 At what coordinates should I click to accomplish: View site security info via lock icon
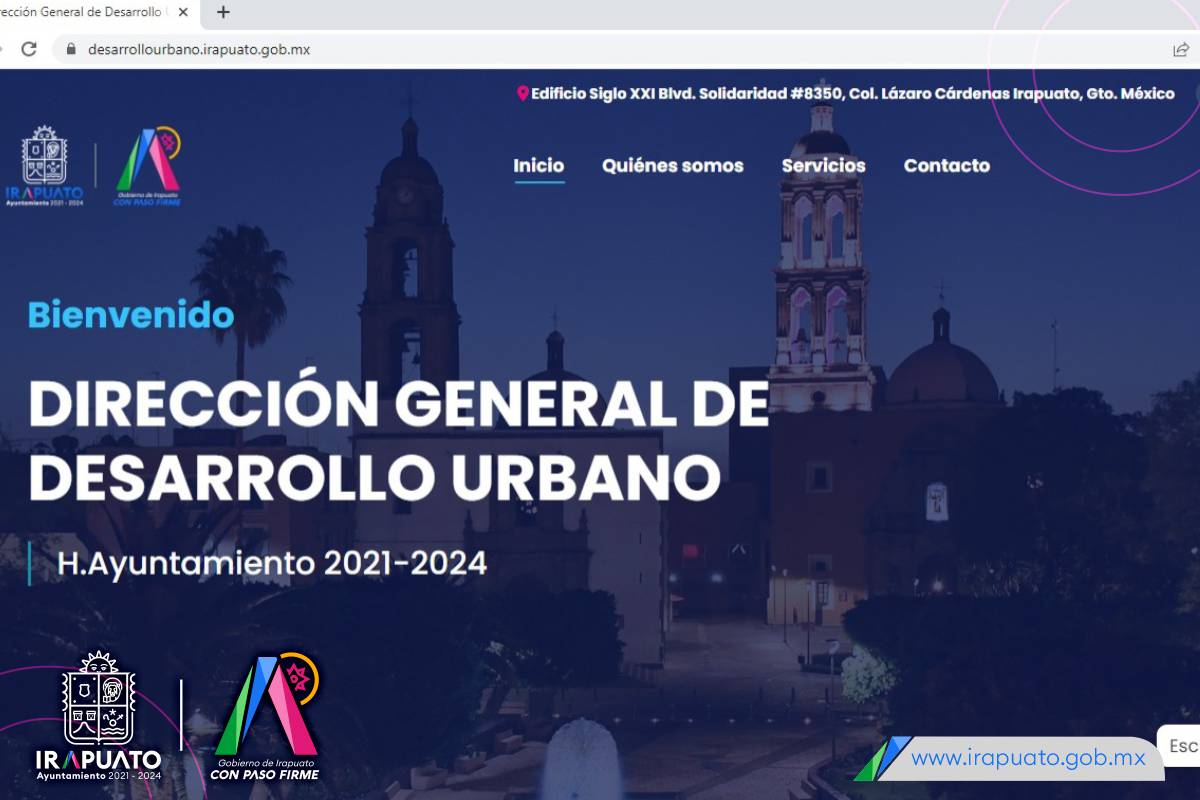(70, 48)
